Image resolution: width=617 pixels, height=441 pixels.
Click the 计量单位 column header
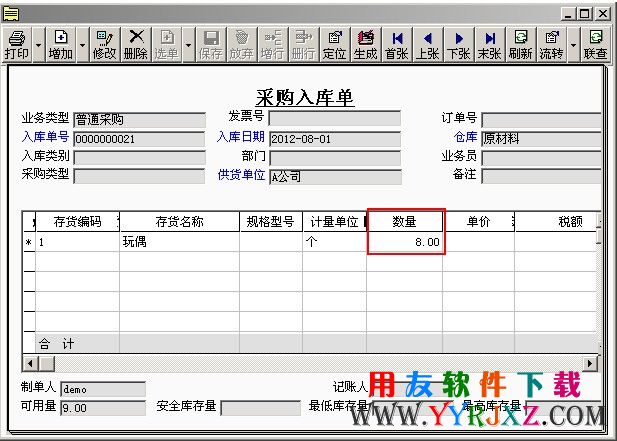pyautogui.click(x=334, y=222)
